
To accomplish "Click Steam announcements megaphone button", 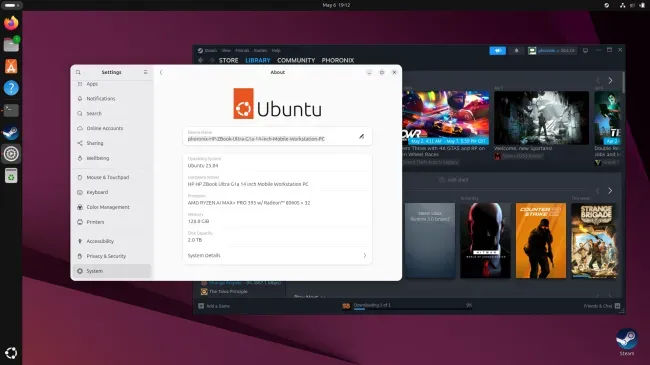I will [497, 51].
